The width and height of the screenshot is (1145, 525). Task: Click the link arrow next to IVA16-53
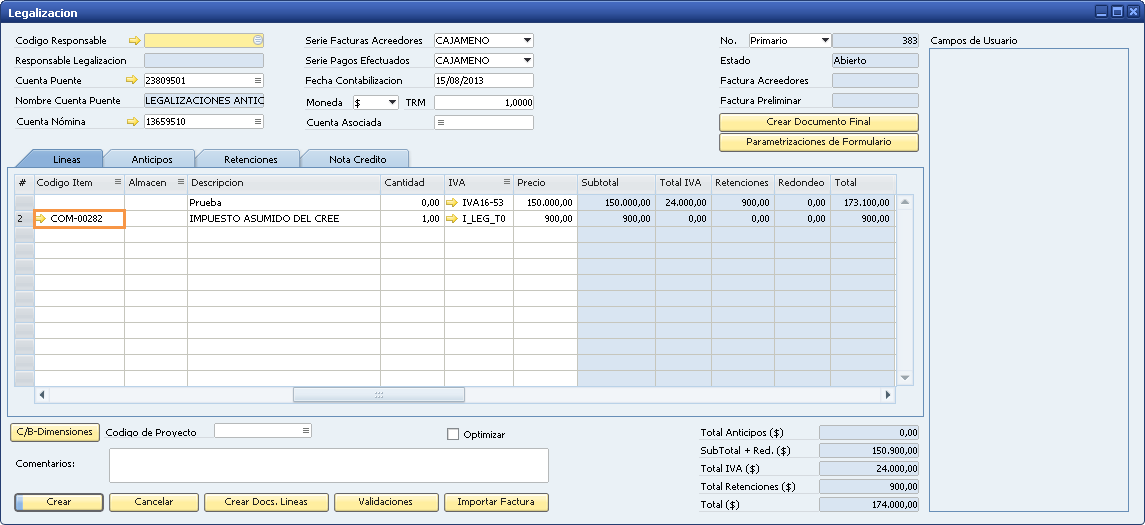tap(452, 203)
